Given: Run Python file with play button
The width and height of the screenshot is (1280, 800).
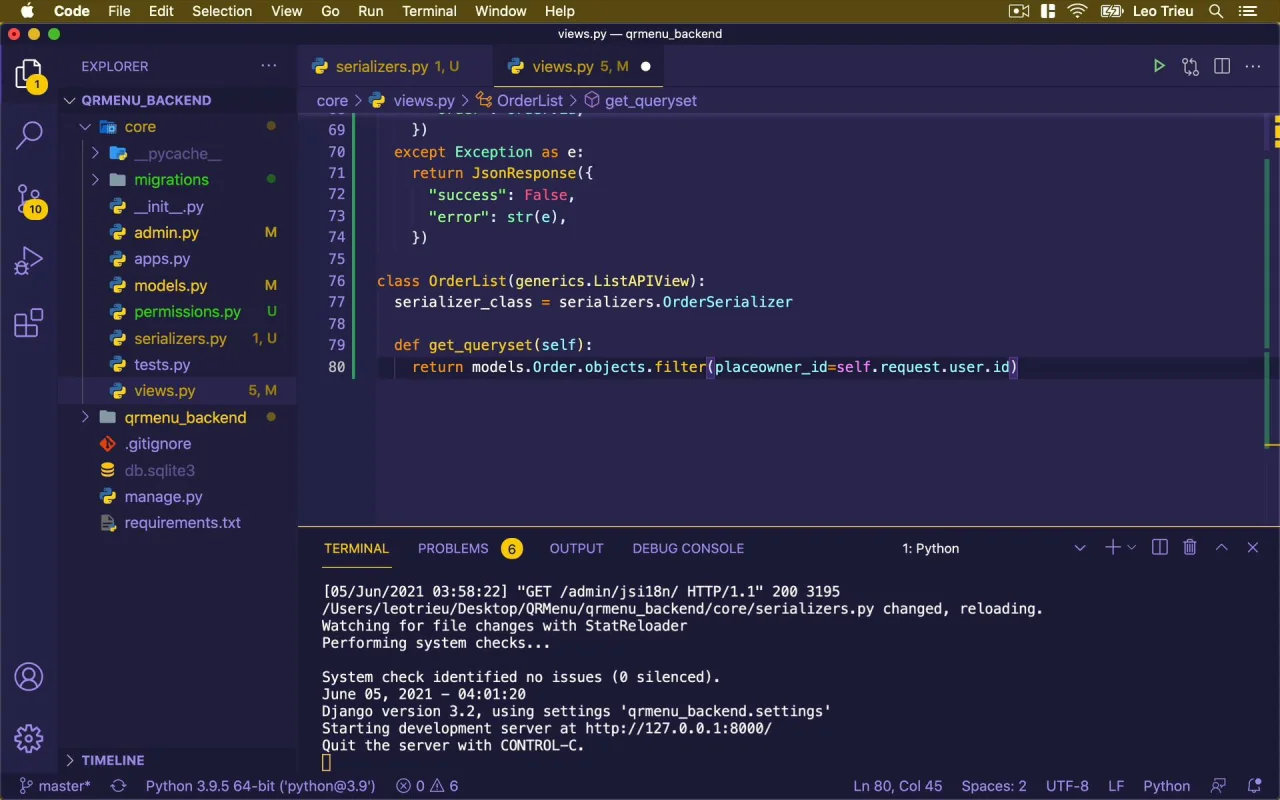Looking at the screenshot, I should click(x=1159, y=67).
